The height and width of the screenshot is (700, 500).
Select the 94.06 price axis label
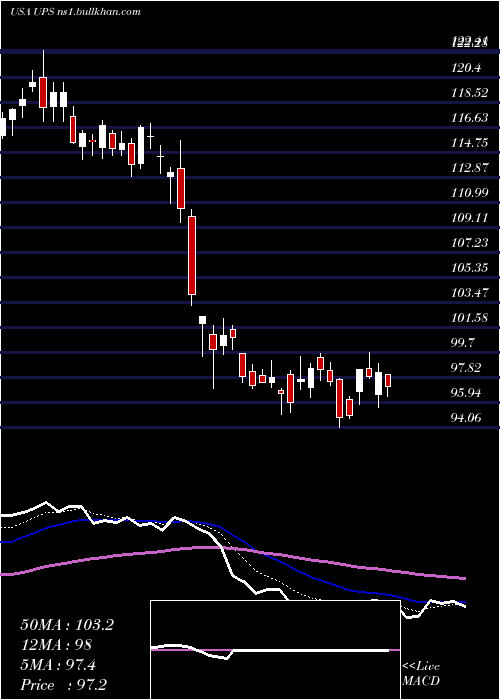pyautogui.click(x=468, y=418)
